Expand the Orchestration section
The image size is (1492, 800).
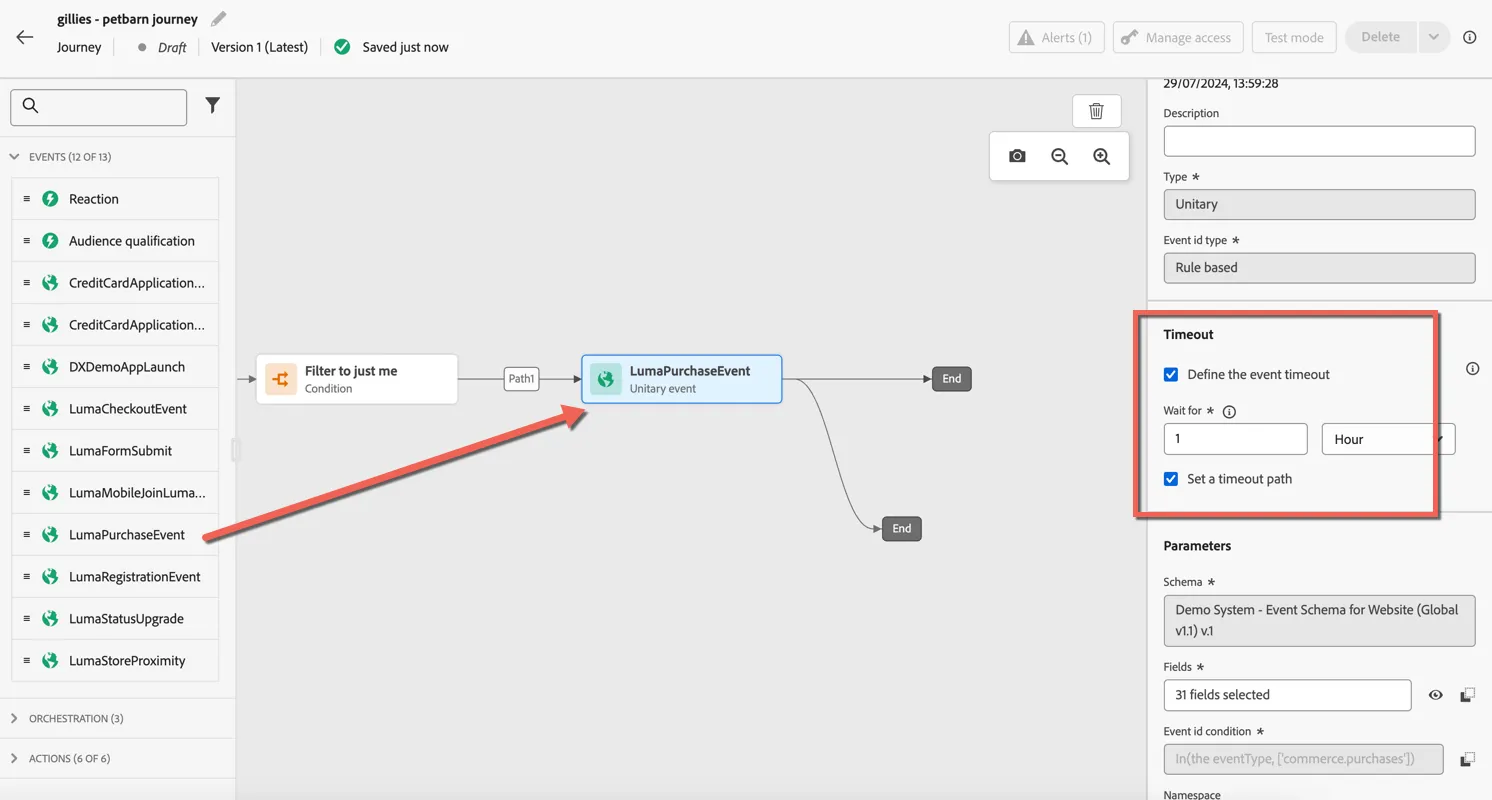click(14, 719)
